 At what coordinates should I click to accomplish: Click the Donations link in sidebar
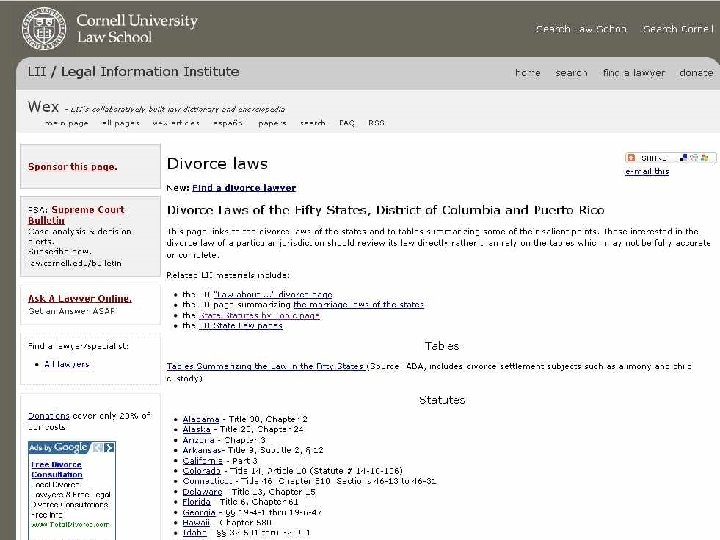tap(49, 416)
